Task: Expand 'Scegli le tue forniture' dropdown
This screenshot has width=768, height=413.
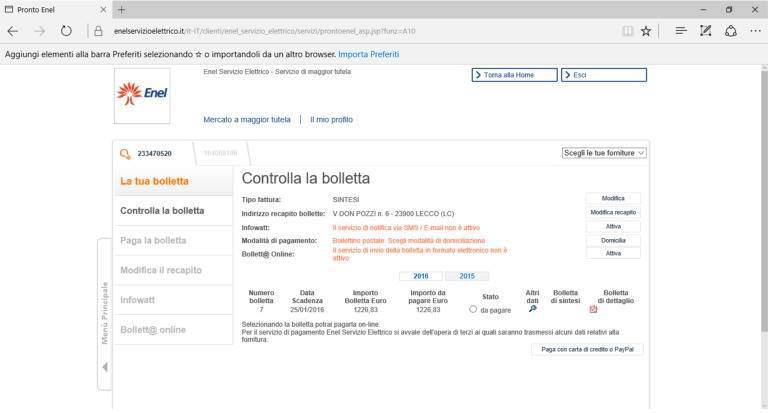Action: (x=604, y=153)
